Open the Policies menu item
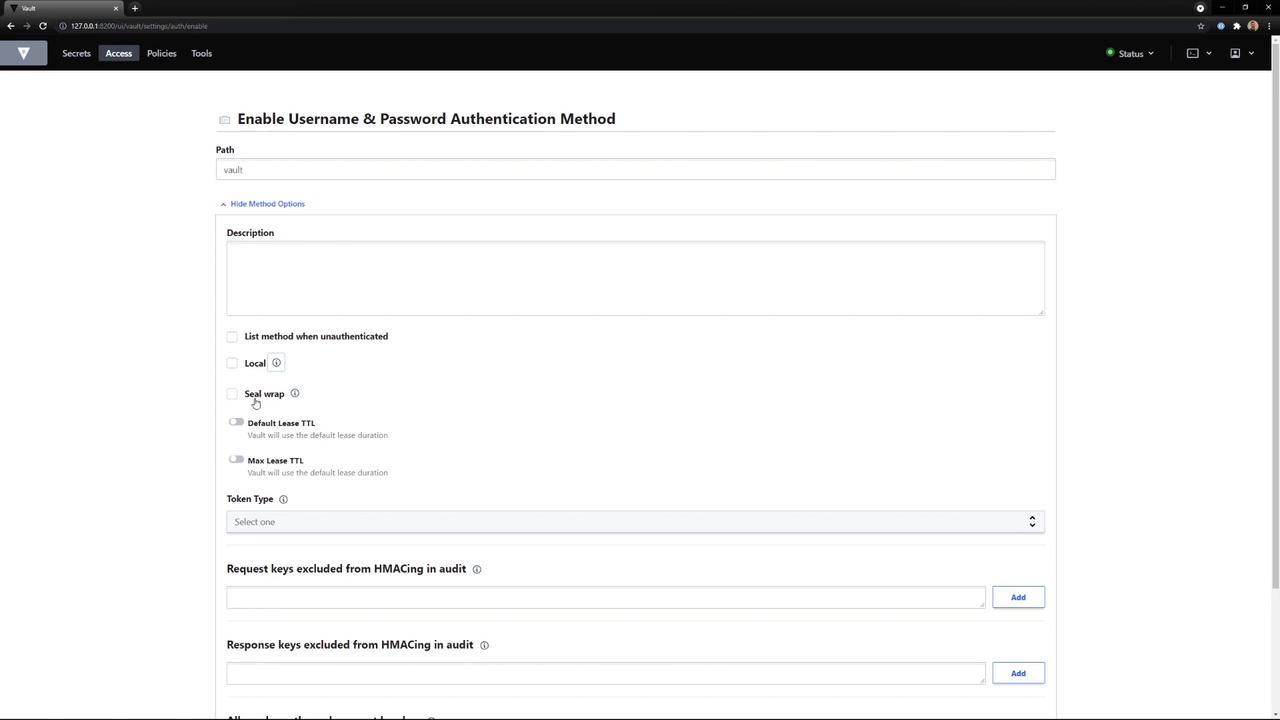The width and height of the screenshot is (1280, 720). [161, 54]
